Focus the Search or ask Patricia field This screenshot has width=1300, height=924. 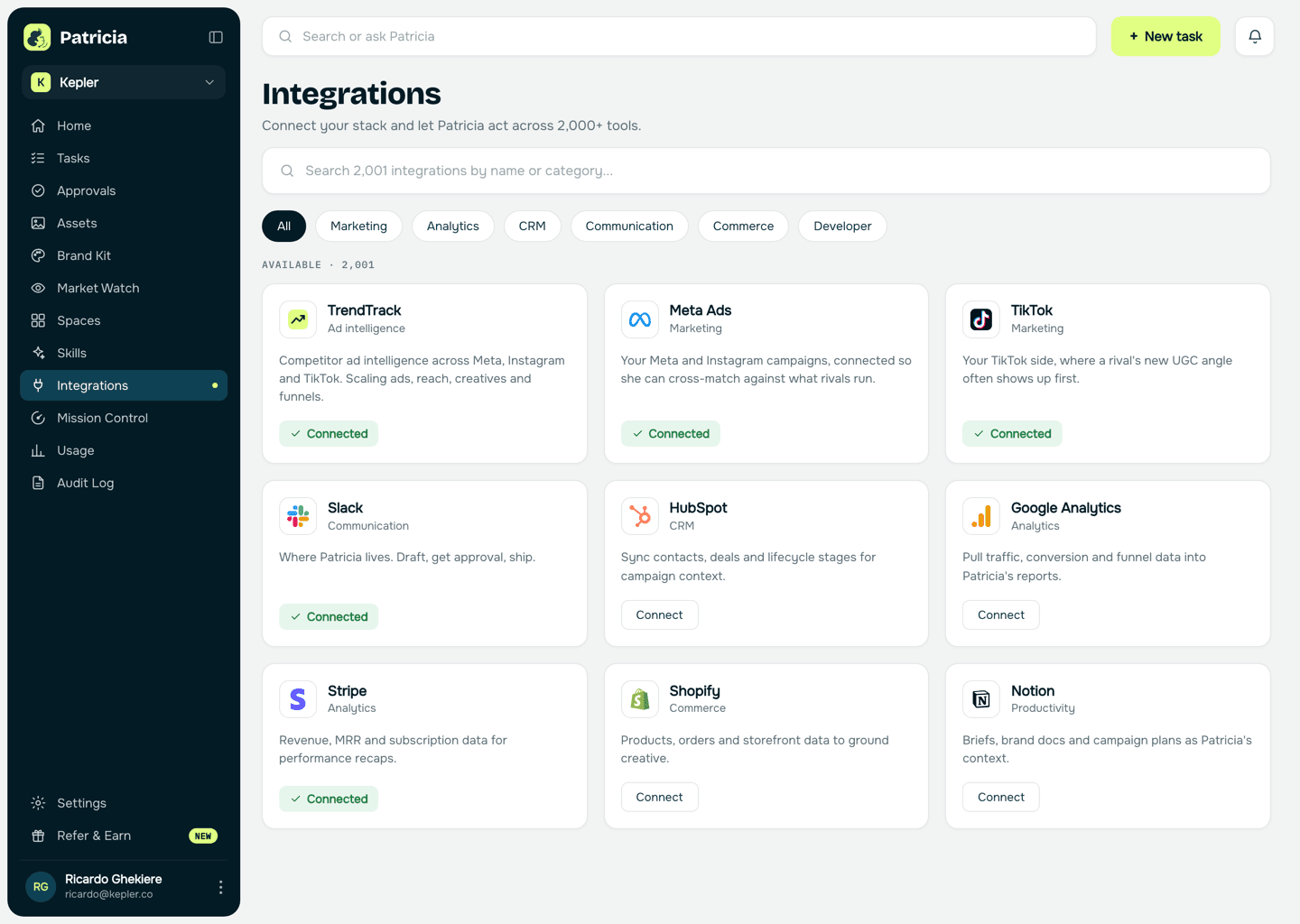(x=679, y=36)
